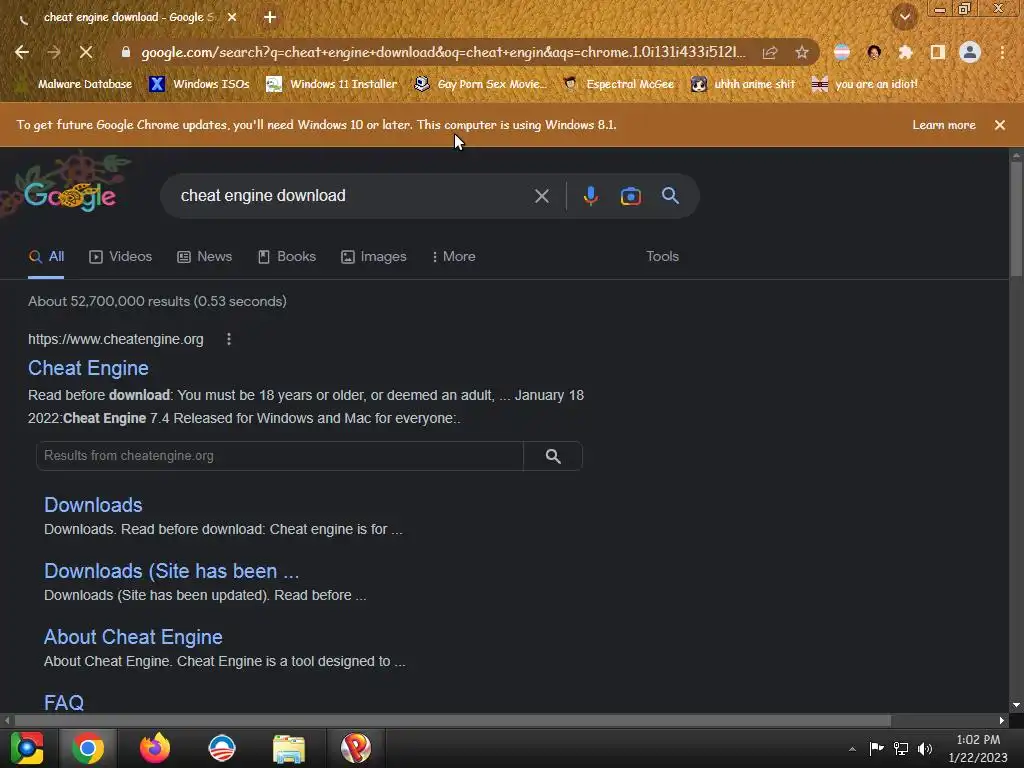Open the Extensions puzzle icon
1024x768 pixels.
[905, 52]
